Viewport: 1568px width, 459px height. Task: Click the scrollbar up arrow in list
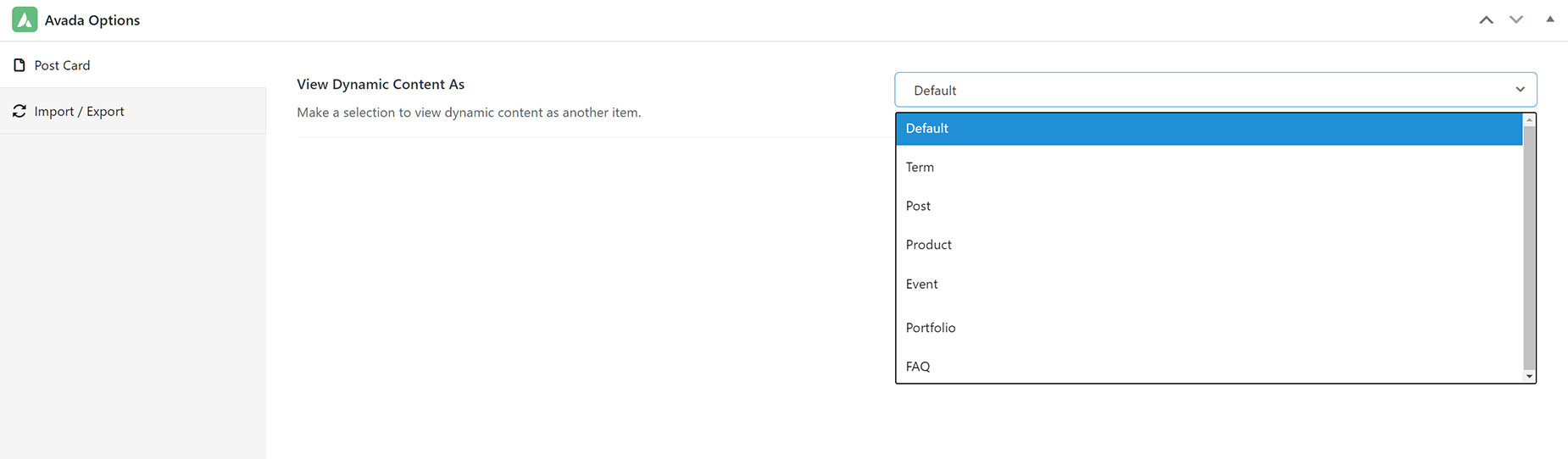click(x=1529, y=119)
